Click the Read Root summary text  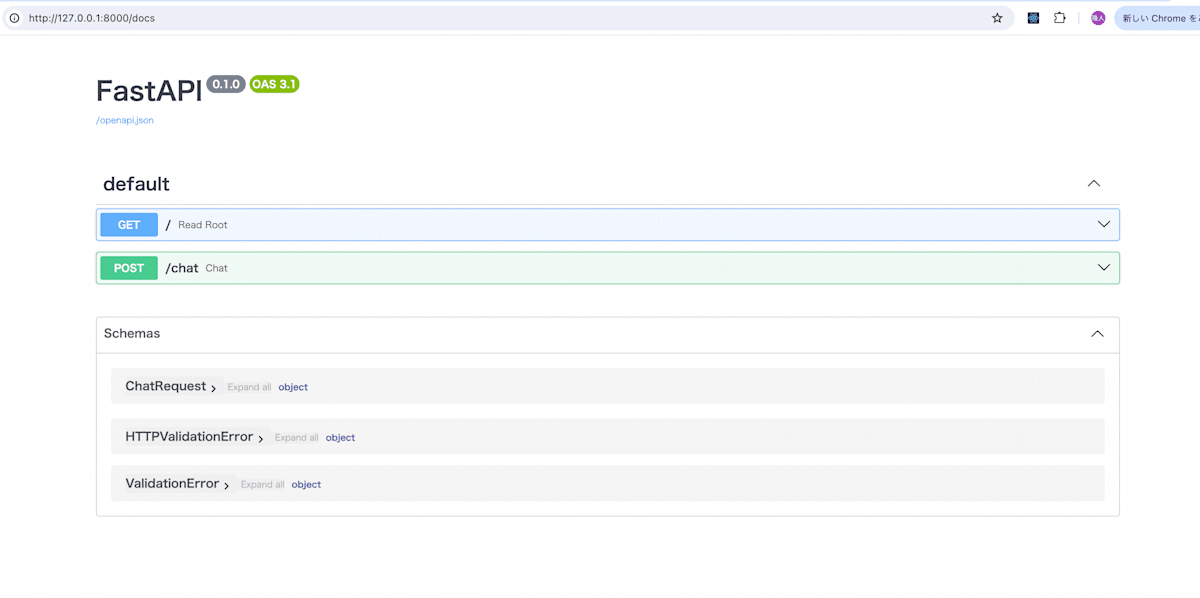pos(203,225)
